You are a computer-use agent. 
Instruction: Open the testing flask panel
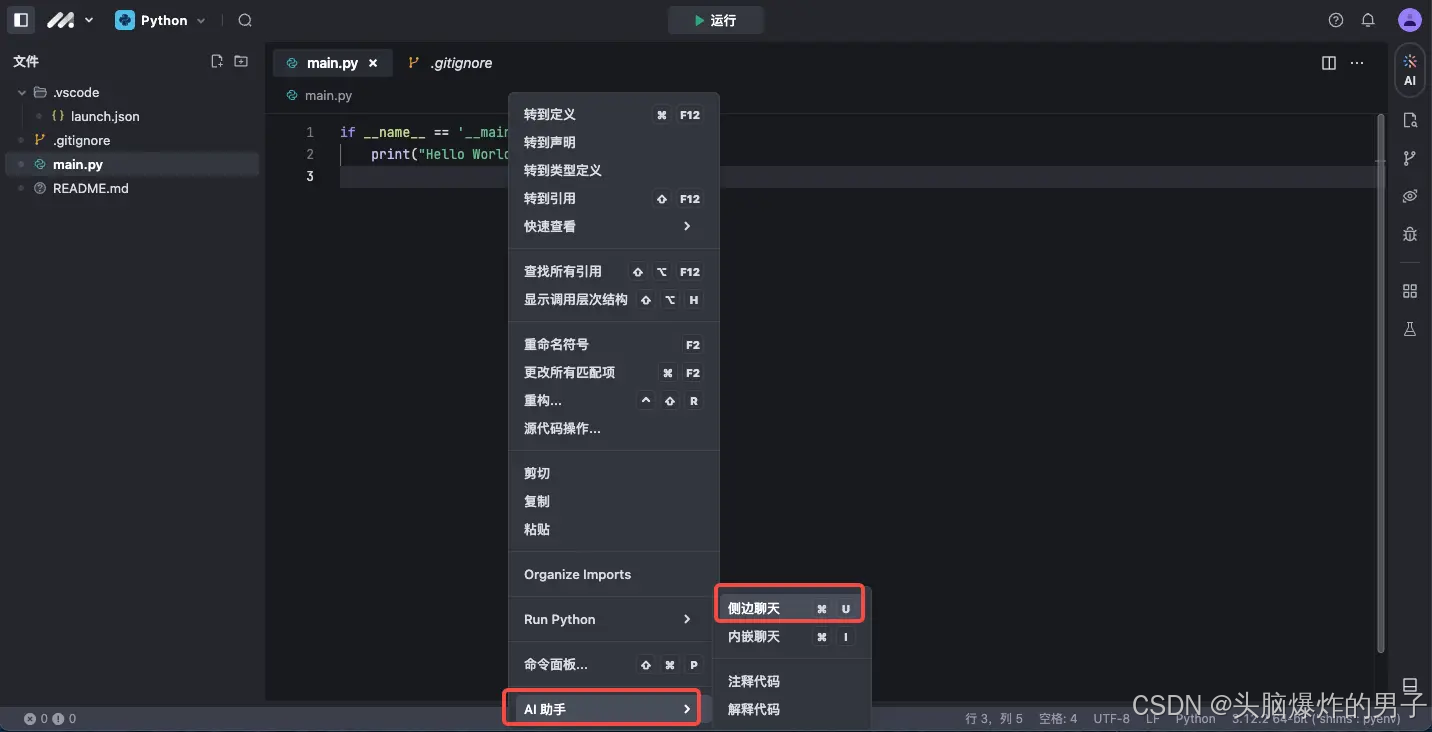1409,328
